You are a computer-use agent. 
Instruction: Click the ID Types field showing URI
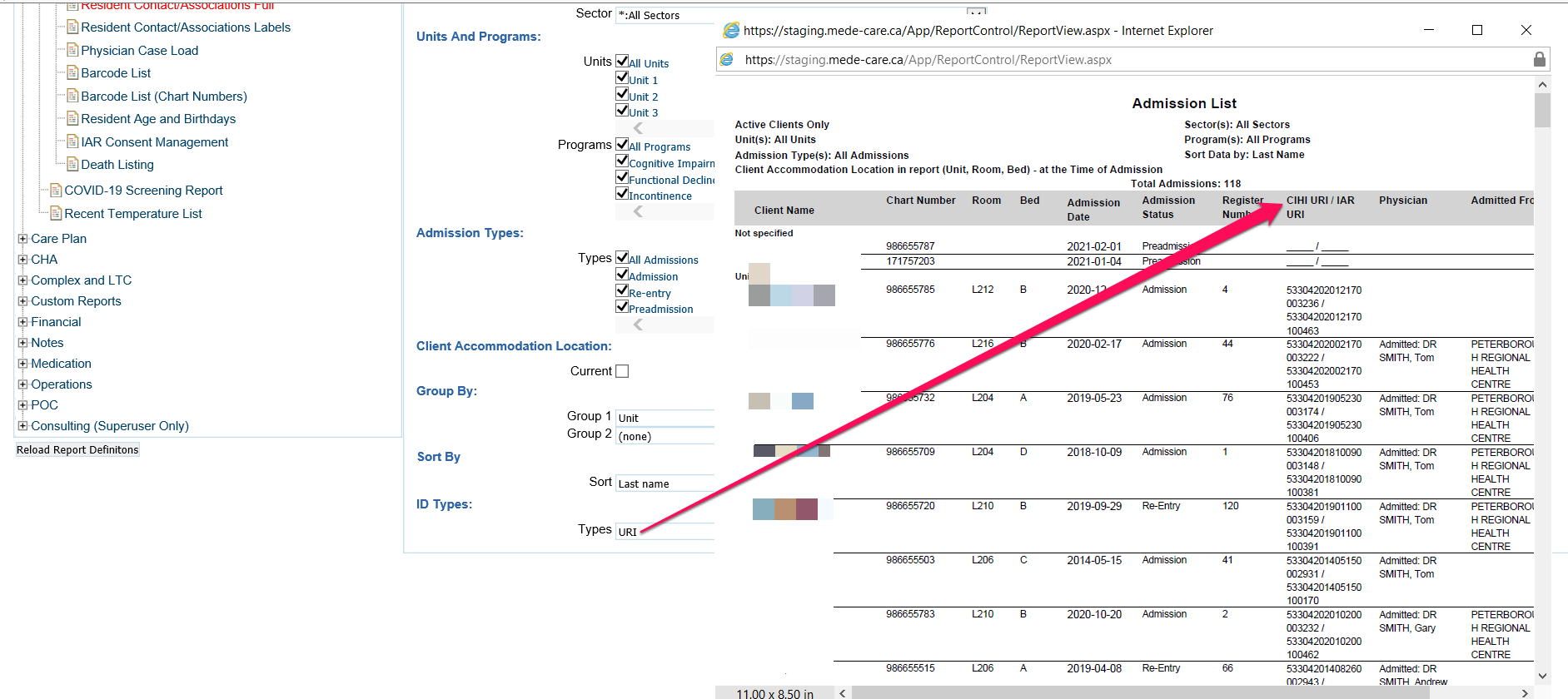coord(665,532)
